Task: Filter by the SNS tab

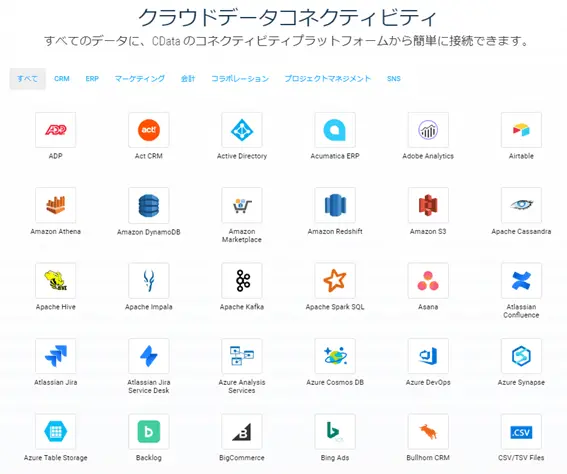Action: (394, 78)
